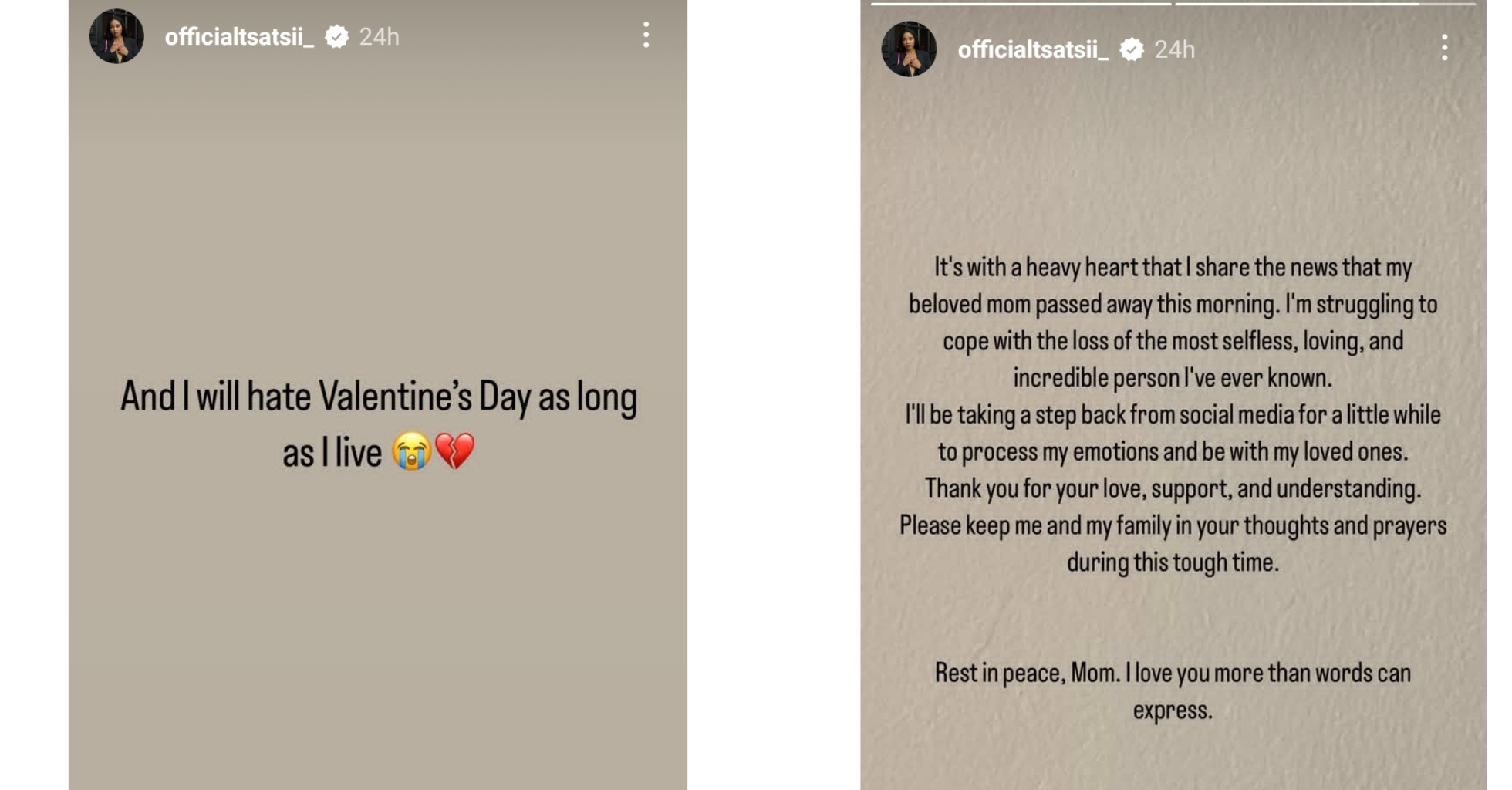Open the three-dot menu on the right story
Viewport: 1512px width, 790px height.
click(x=1444, y=48)
